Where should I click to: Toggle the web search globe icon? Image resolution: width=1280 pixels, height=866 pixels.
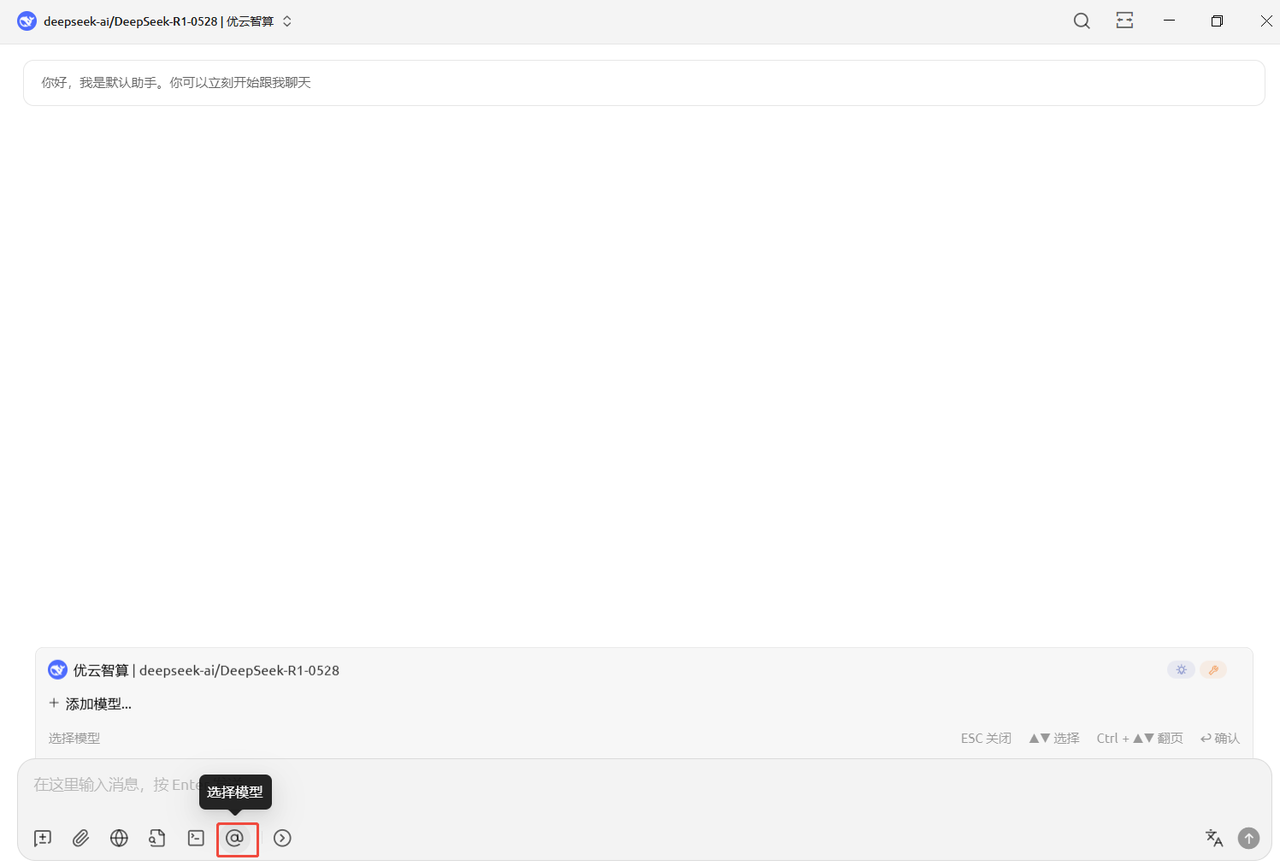(x=119, y=838)
